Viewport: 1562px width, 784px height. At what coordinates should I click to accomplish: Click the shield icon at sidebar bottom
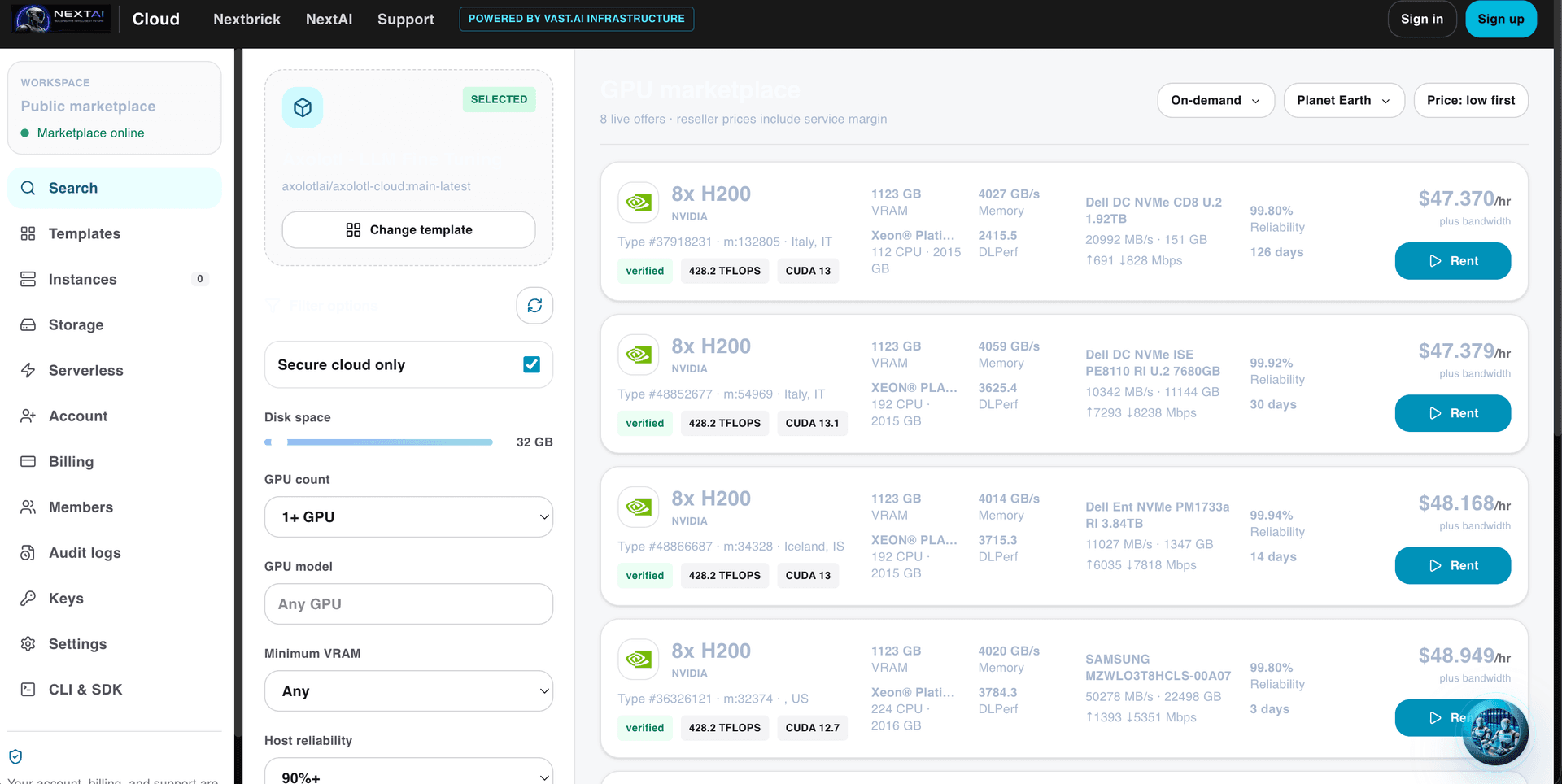[x=15, y=756]
